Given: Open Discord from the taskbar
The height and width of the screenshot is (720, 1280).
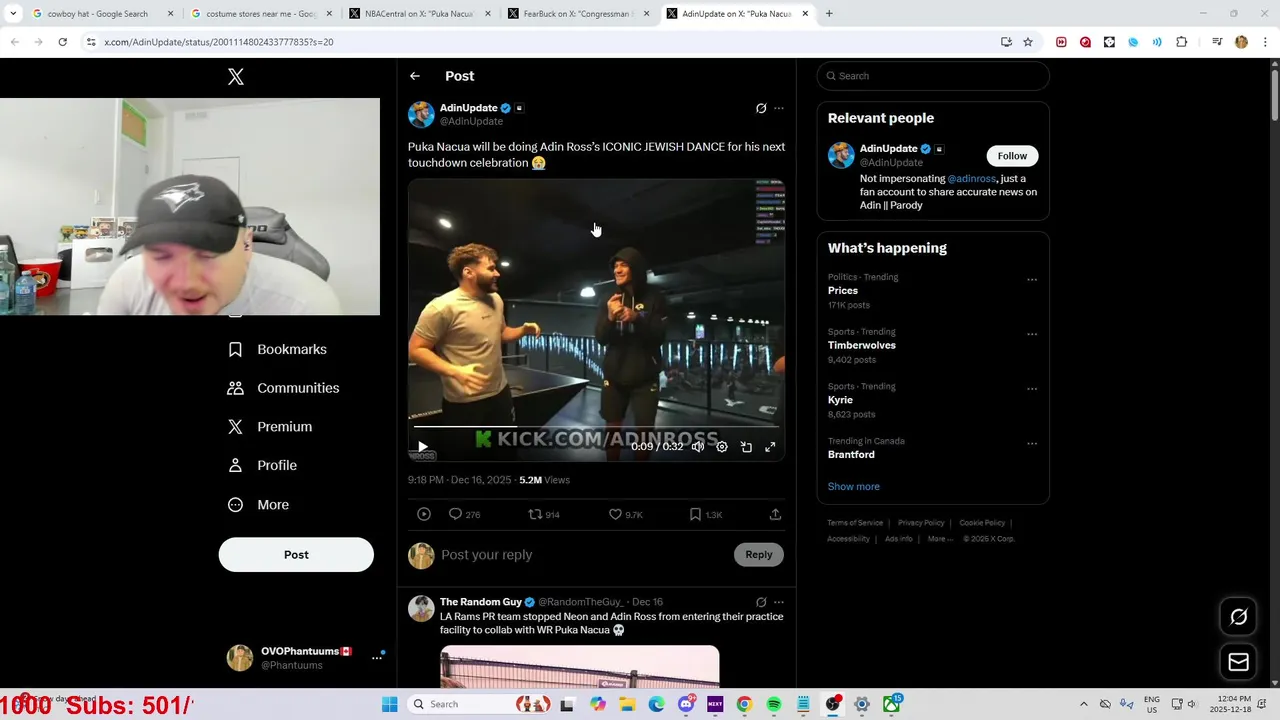Looking at the screenshot, I should point(686,704).
